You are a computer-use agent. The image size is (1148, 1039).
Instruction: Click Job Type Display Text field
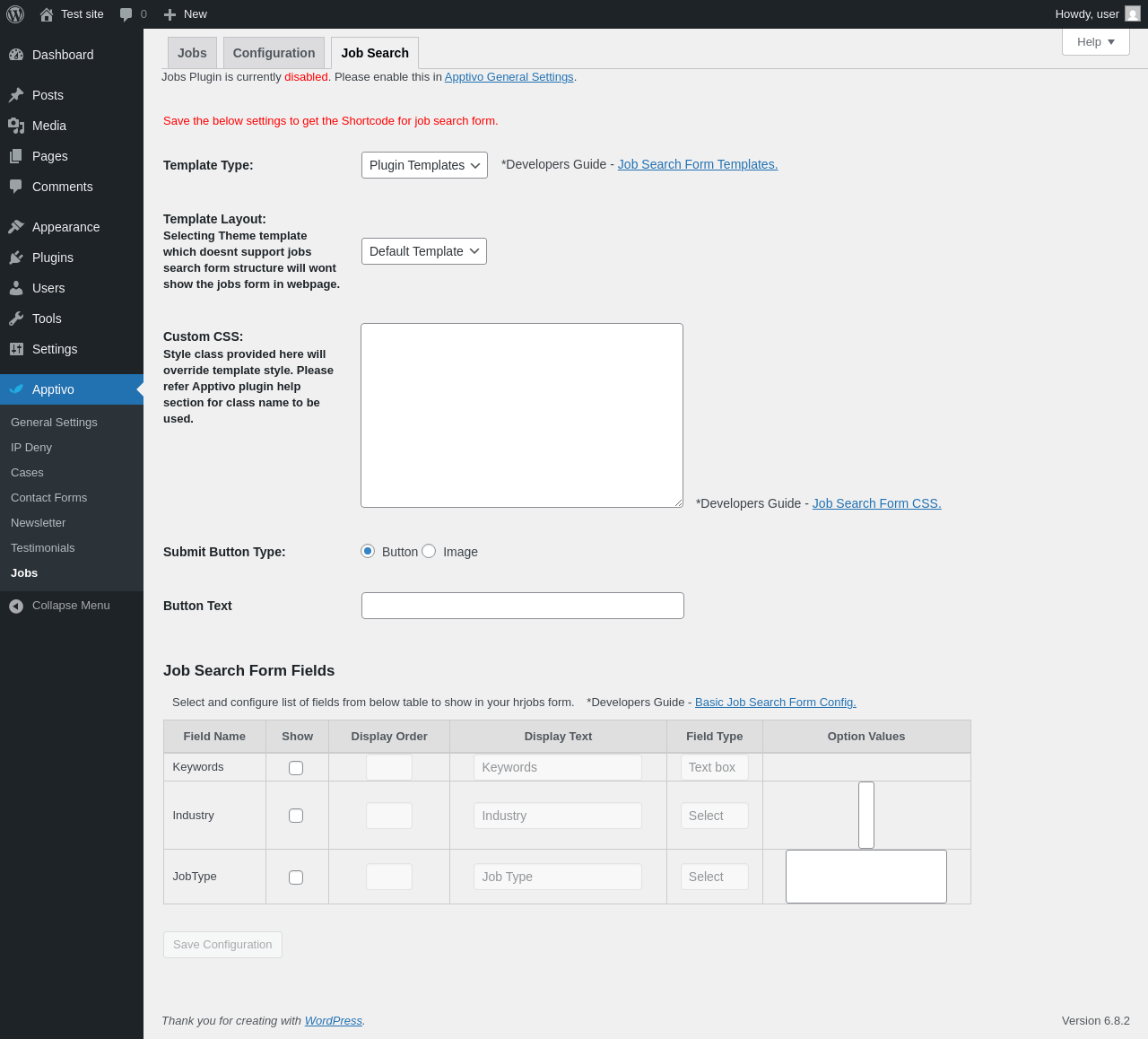tap(558, 877)
